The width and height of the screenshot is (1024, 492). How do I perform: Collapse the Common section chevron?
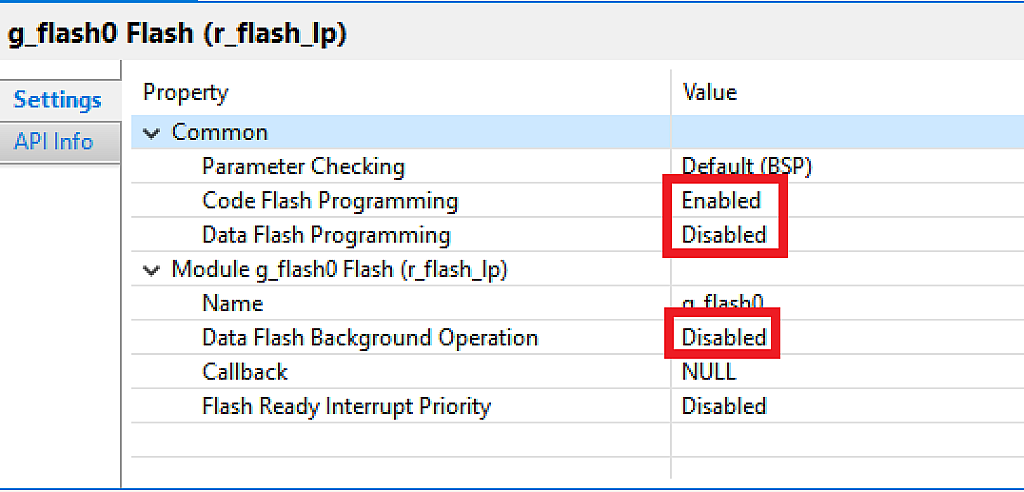pyautogui.click(x=152, y=132)
